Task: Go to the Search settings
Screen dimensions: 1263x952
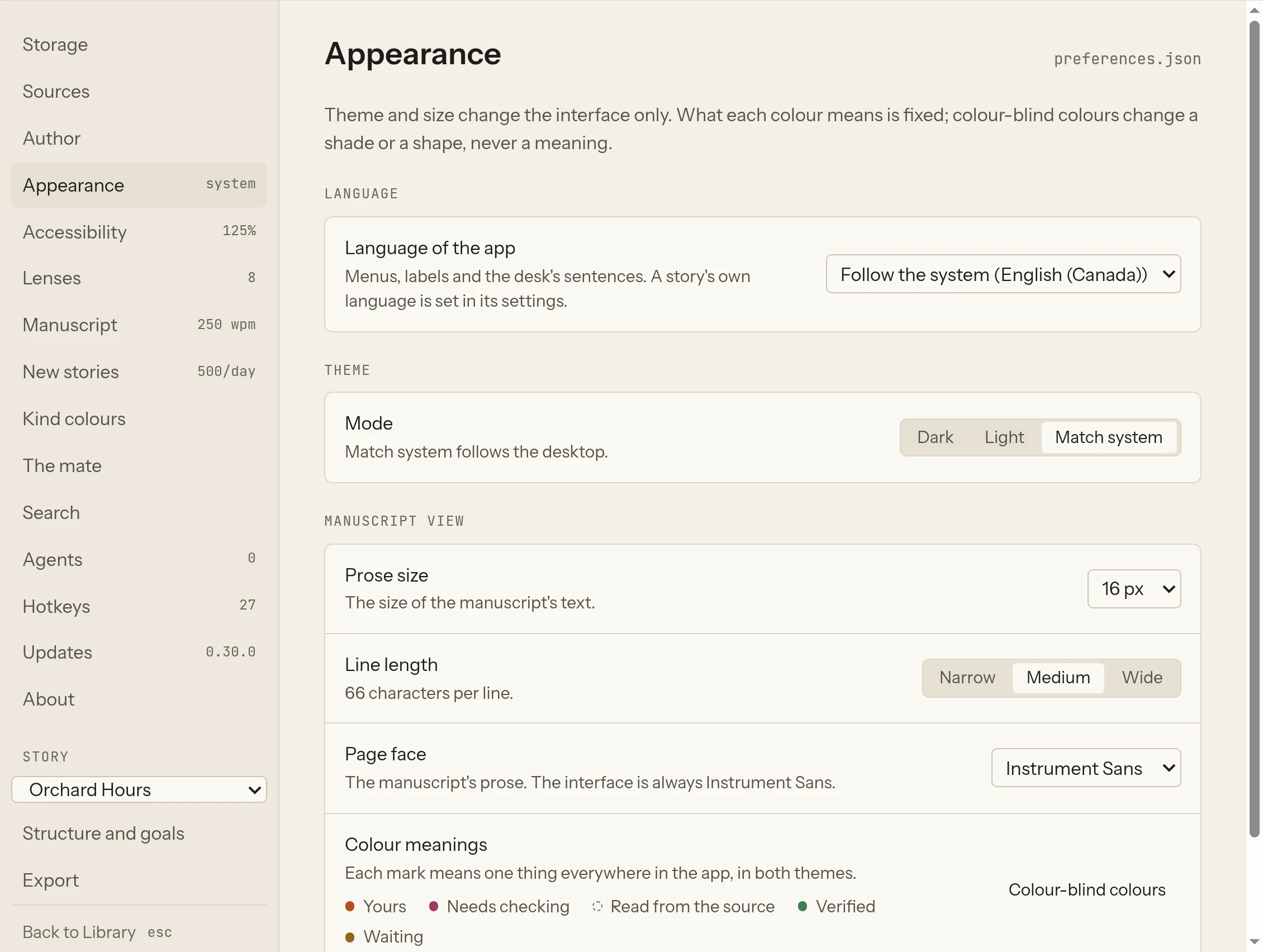Action: pyautogui.click(x=139, y=512)
